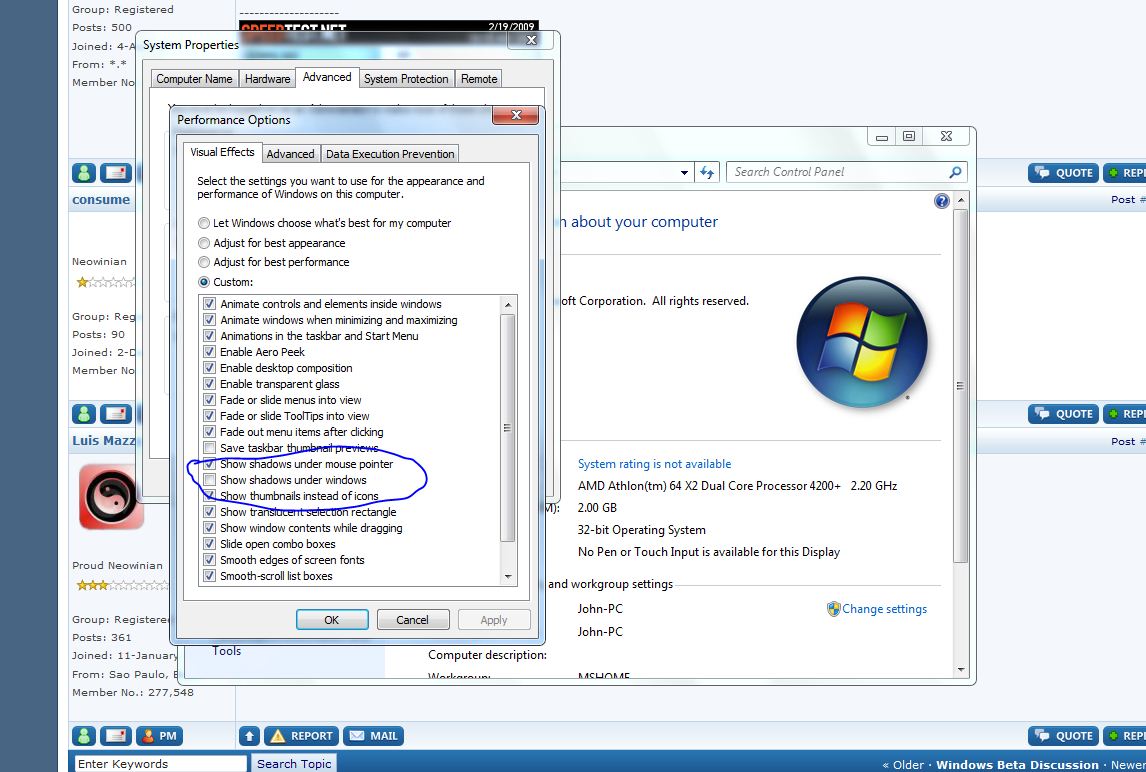Enable Show shadows under windows checkbox
Screen dimensions: 1146x772
[x=209, y=480]
